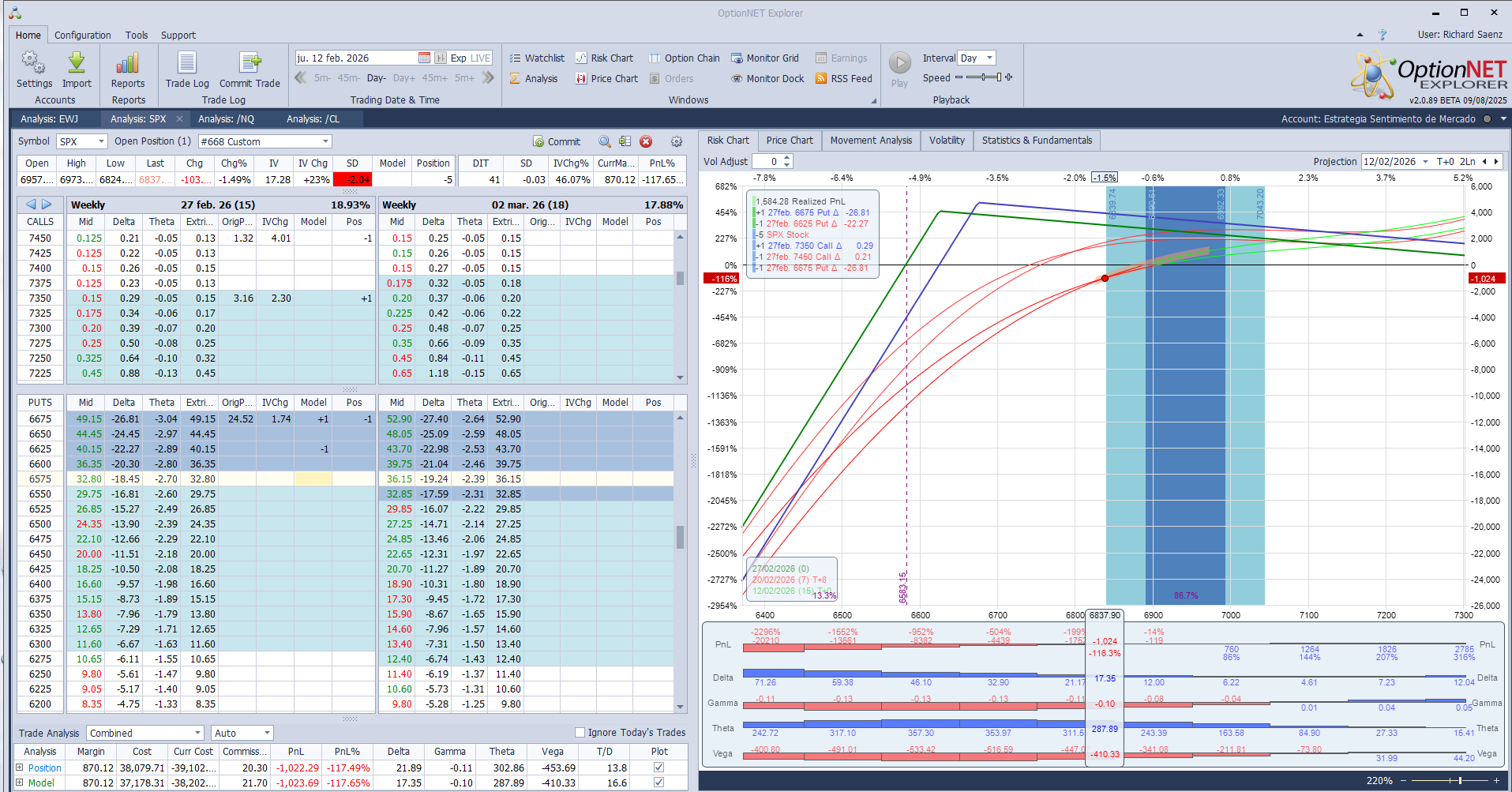Open the Analysis sigma window

(x=534, y=78)
